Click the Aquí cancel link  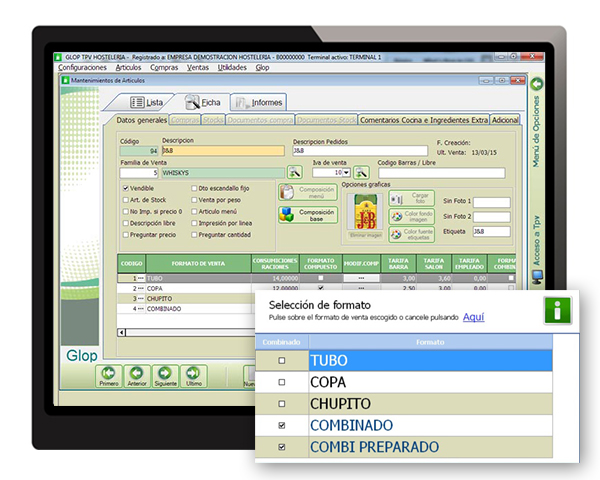pos(473,317)
